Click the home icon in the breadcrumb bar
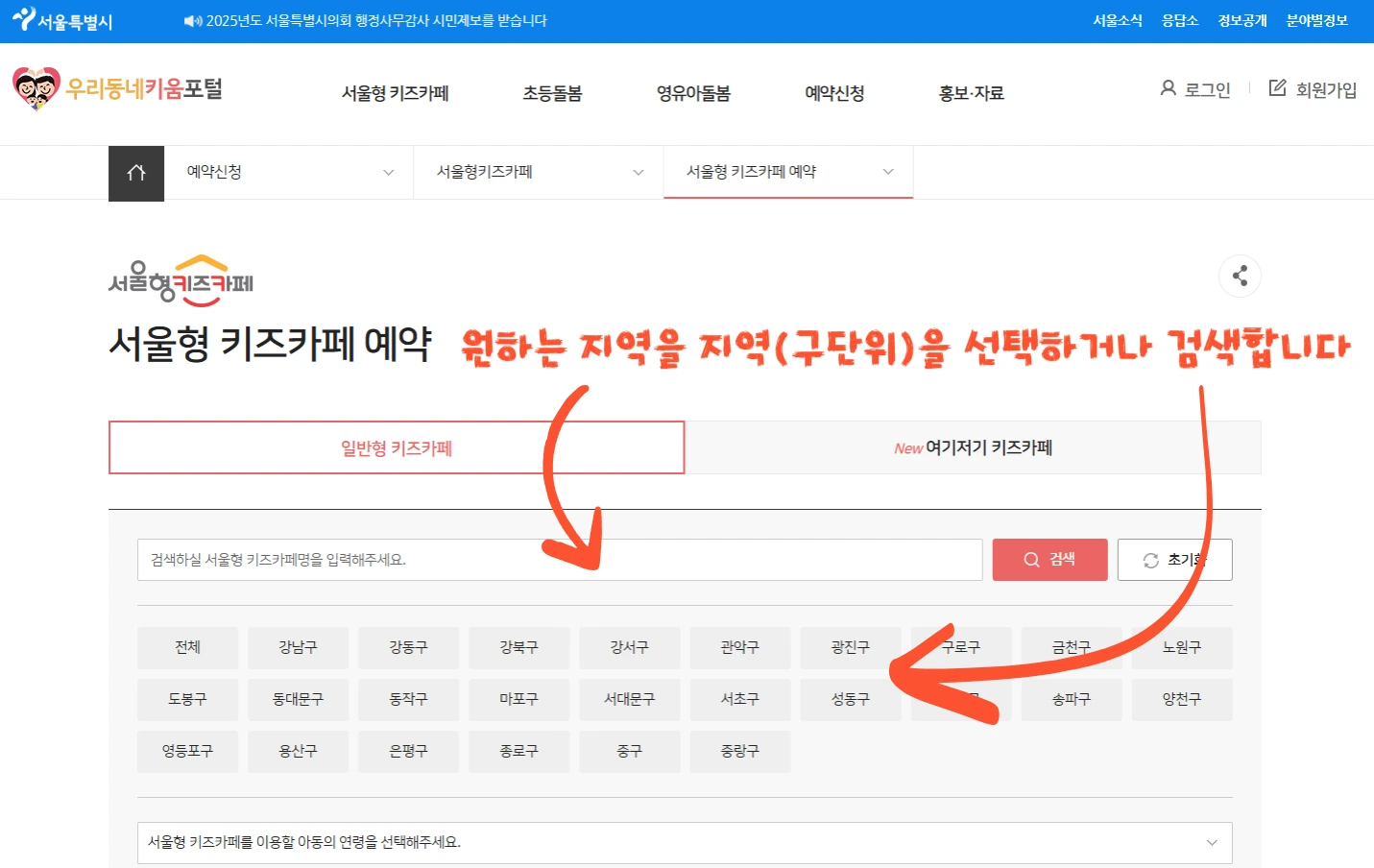 pyautogui.click(x=135, y=173)
